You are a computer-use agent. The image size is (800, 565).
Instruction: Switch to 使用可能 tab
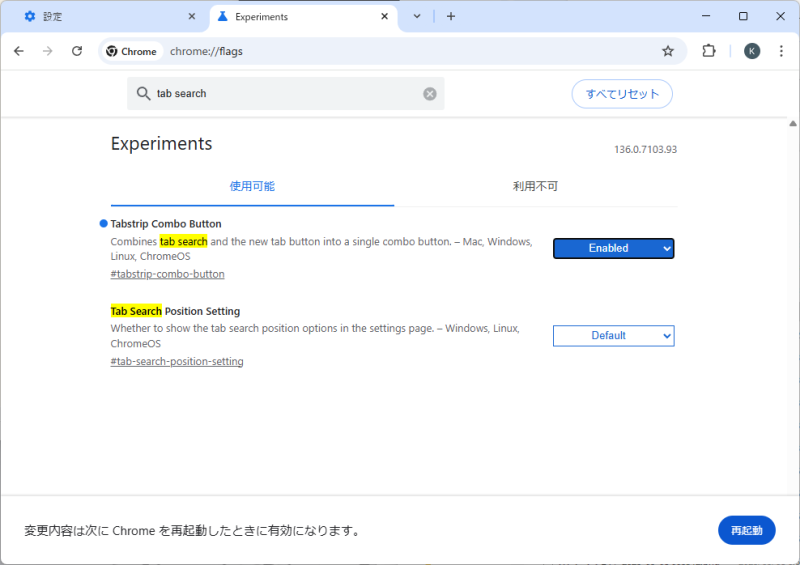(252, 186)
